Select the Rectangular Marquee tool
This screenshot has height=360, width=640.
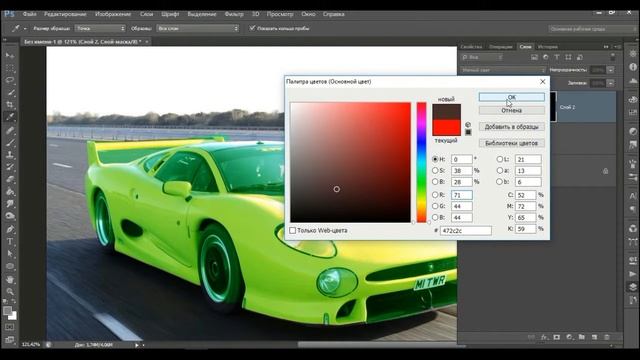coord(10,67)
